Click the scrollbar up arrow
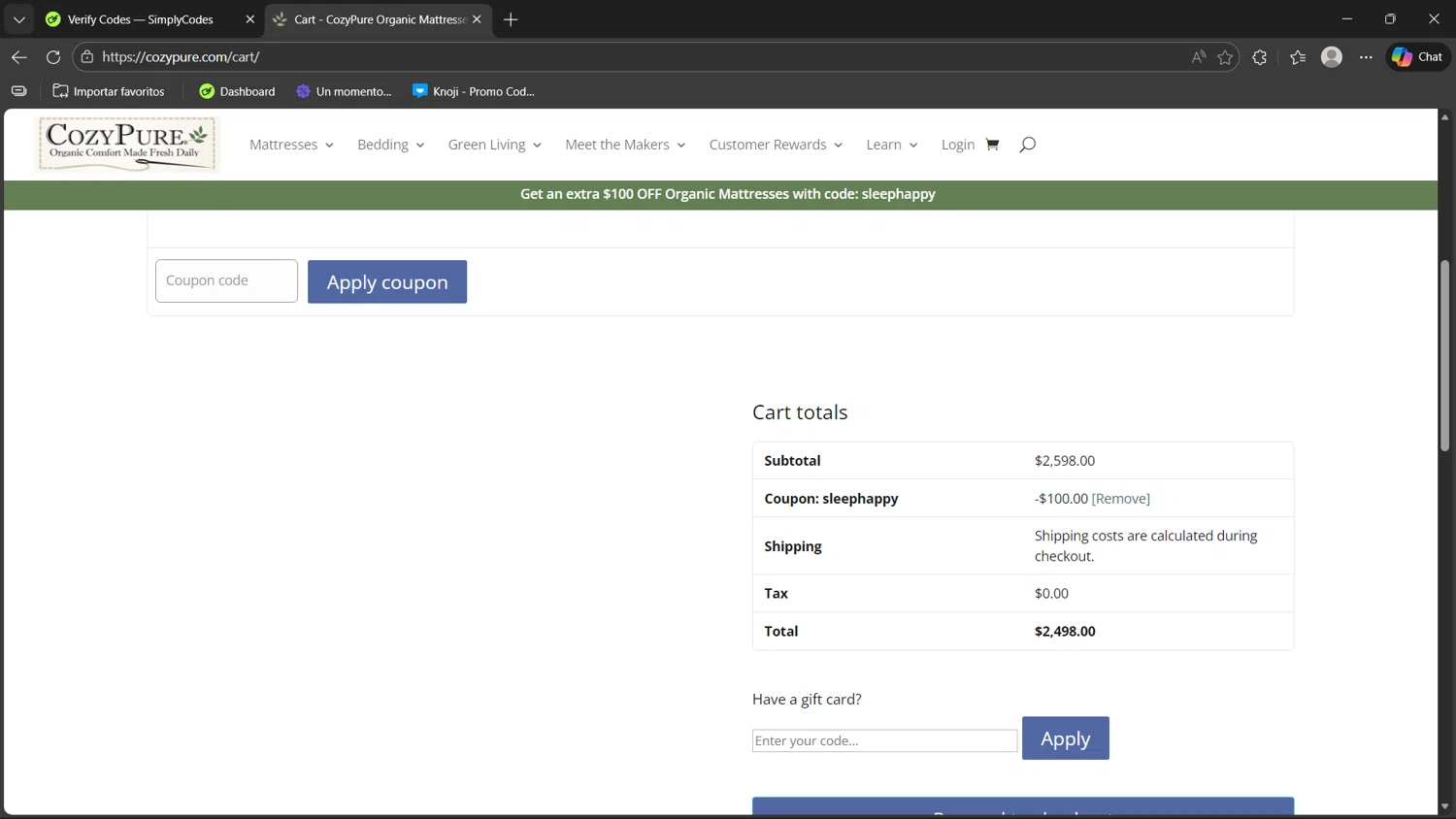 (x=1444, y=116)
